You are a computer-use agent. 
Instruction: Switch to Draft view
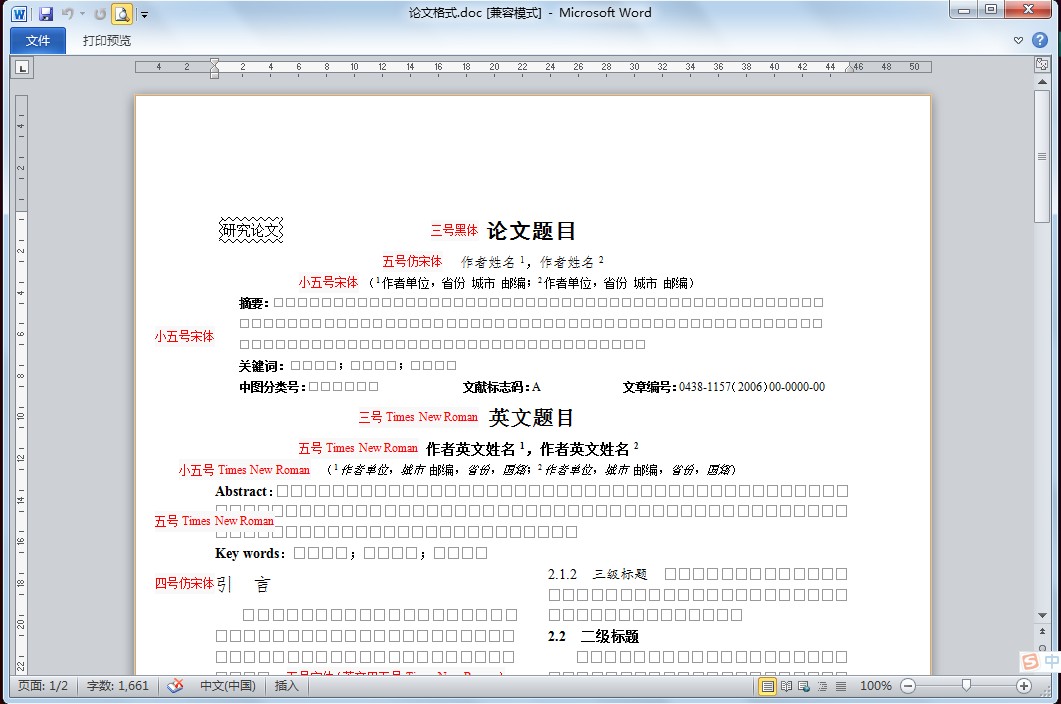pyautogui.click(x=840, y=686)
